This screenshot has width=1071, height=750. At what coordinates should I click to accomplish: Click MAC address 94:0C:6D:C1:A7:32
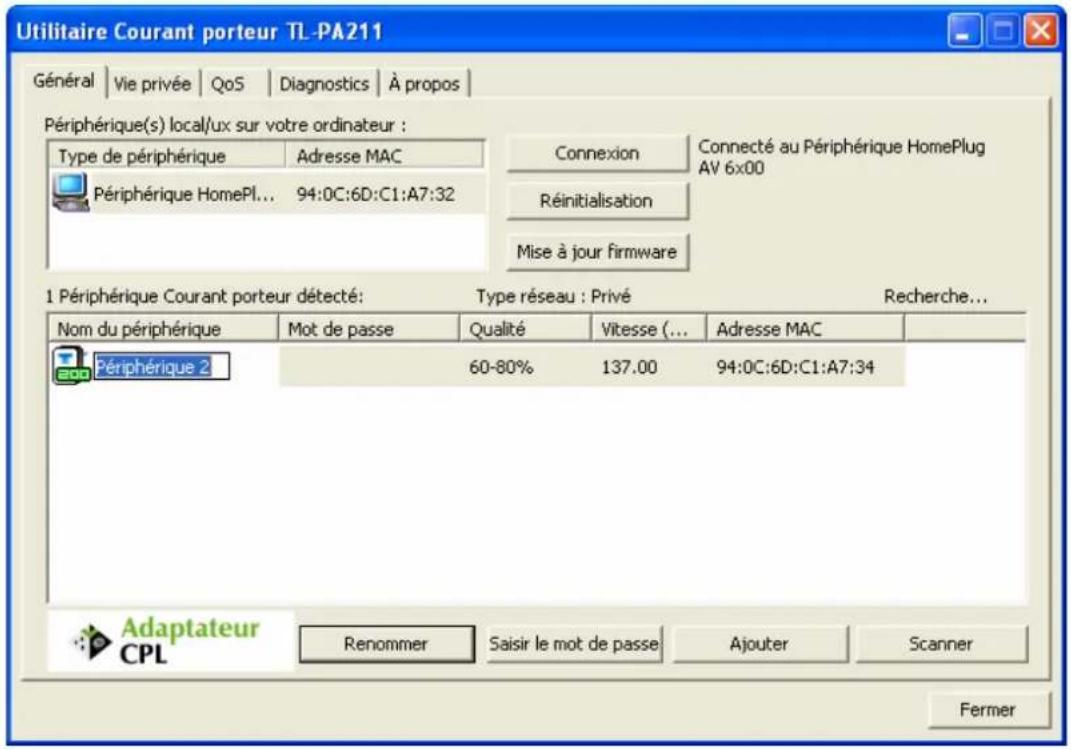click(376, 194)
